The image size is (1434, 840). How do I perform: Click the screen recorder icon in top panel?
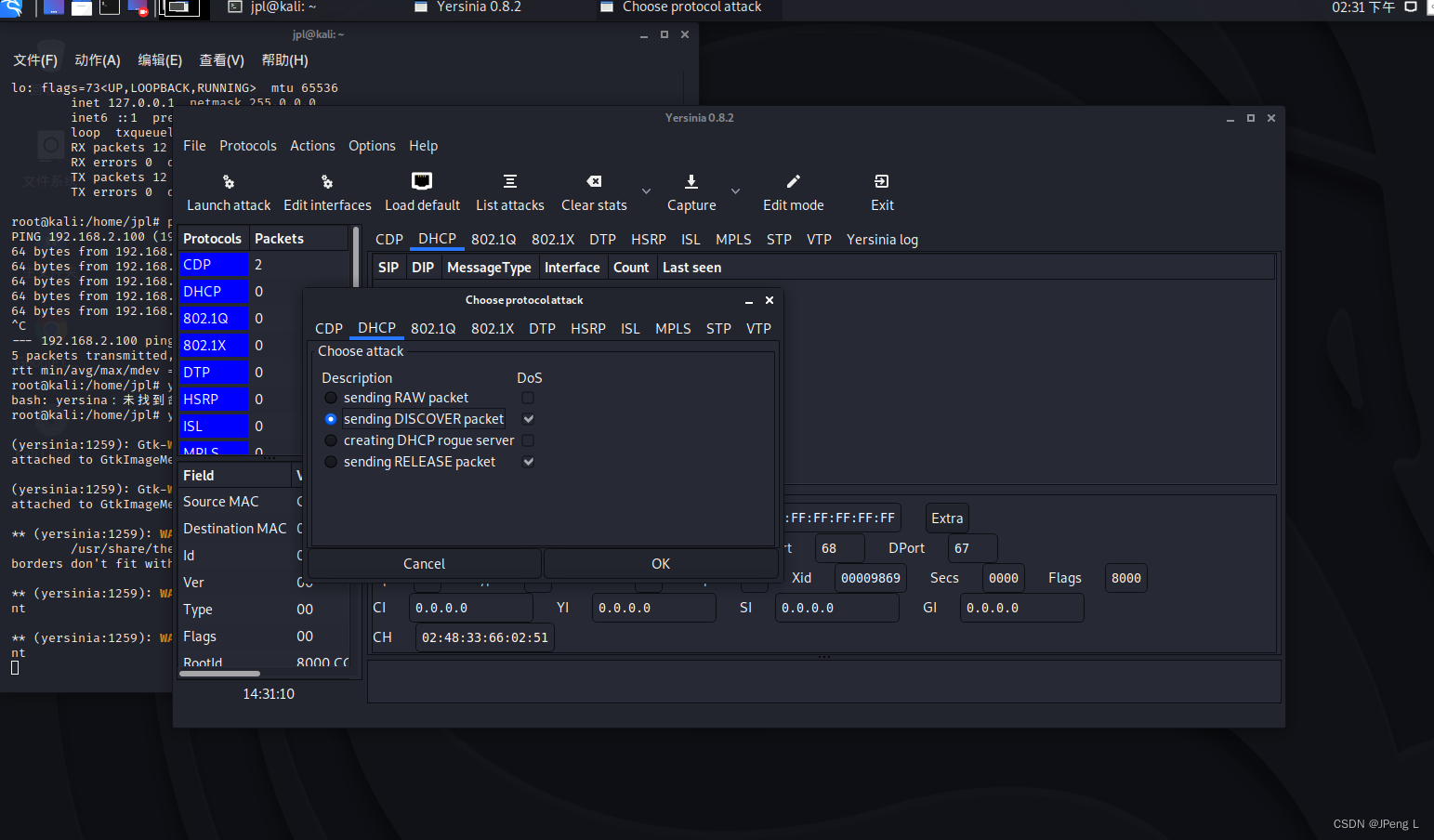[138, 7]
